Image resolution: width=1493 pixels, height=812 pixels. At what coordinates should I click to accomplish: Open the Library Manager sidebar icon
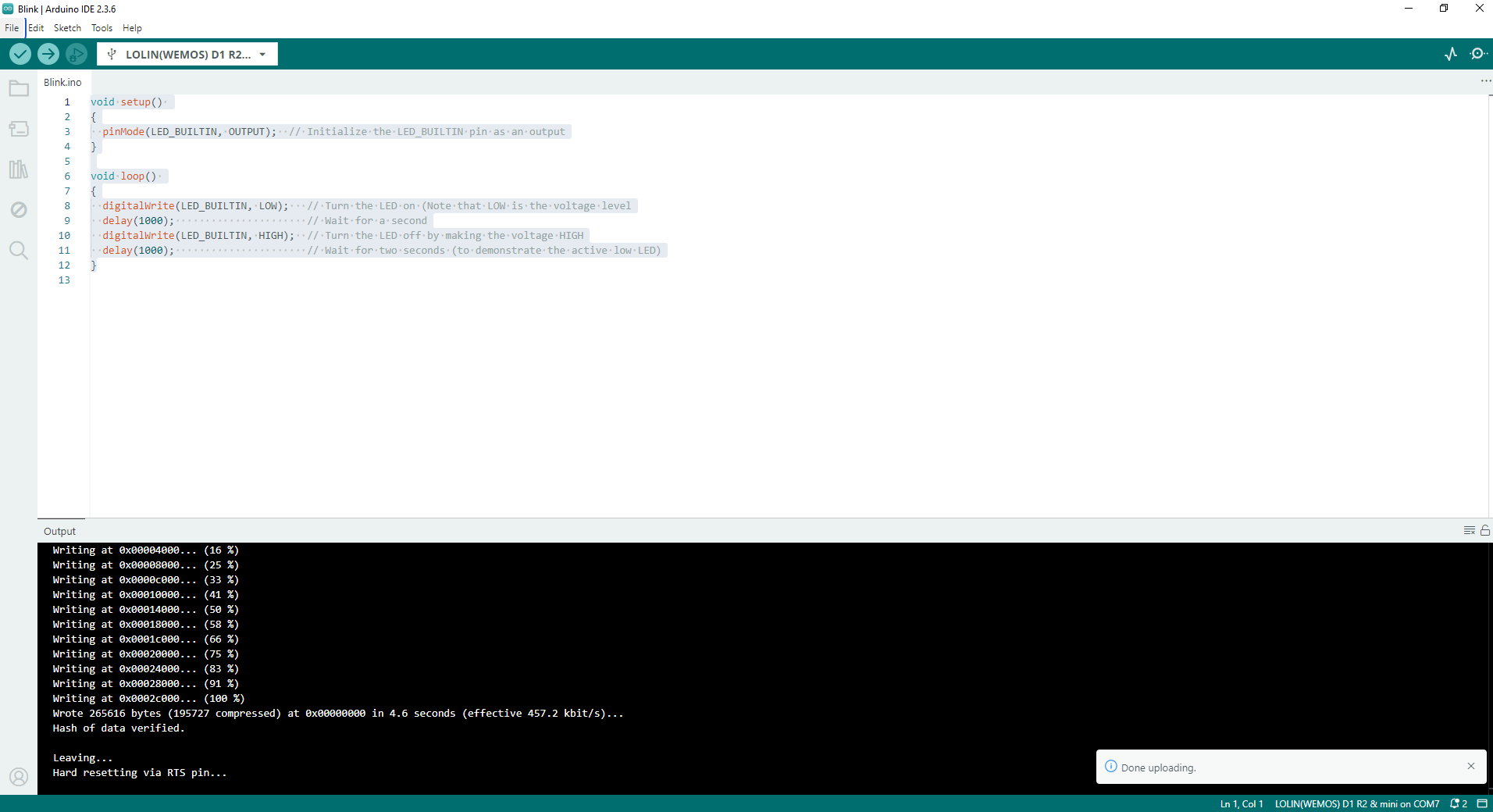pos(19,169)
